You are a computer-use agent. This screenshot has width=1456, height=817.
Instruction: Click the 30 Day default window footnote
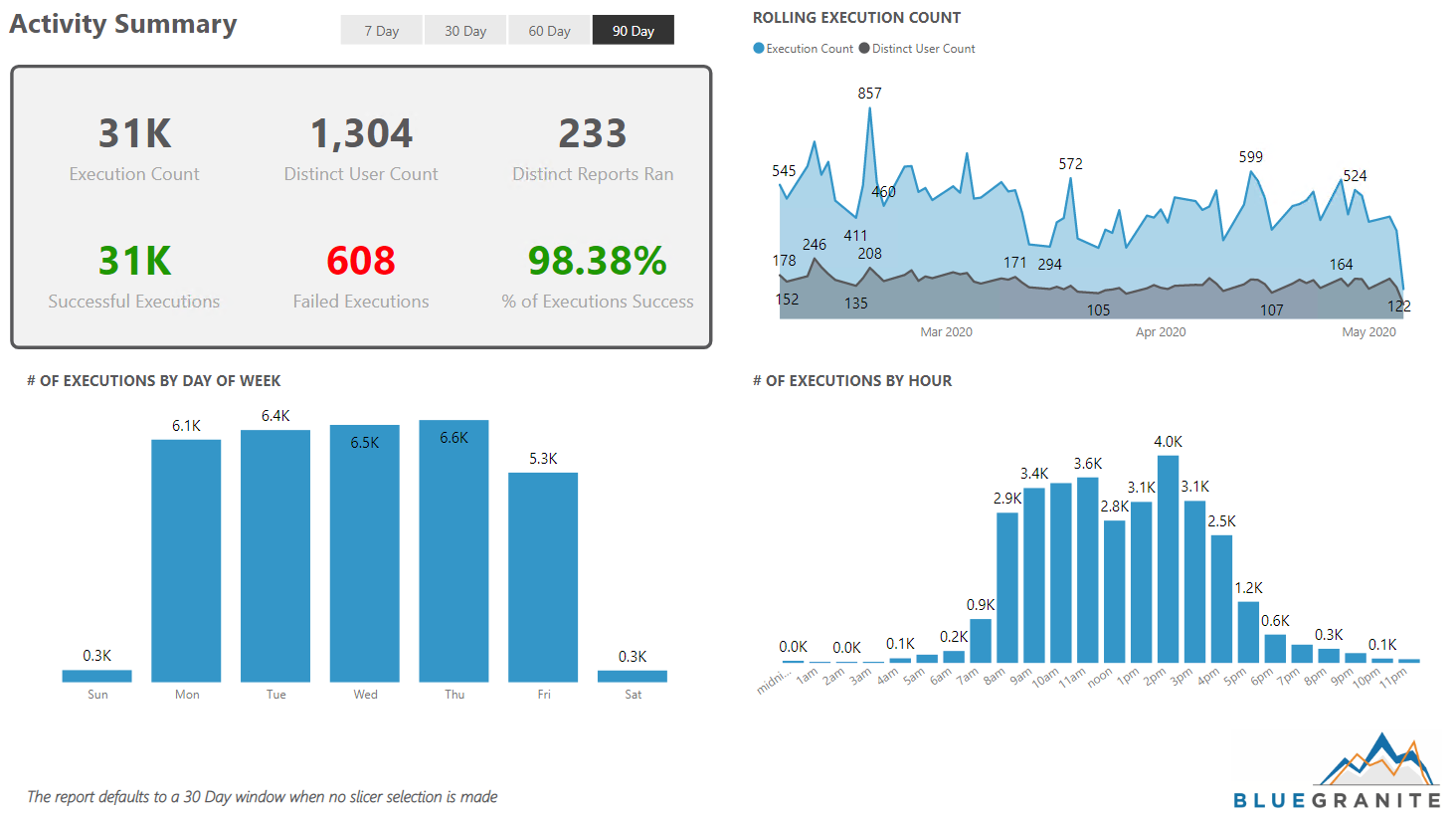263,797
